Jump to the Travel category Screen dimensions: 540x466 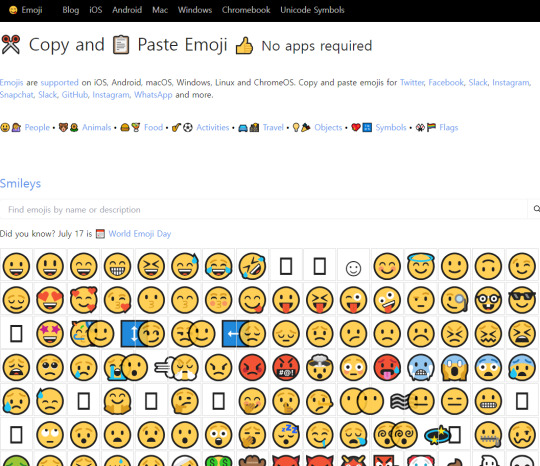coord(273,127)
